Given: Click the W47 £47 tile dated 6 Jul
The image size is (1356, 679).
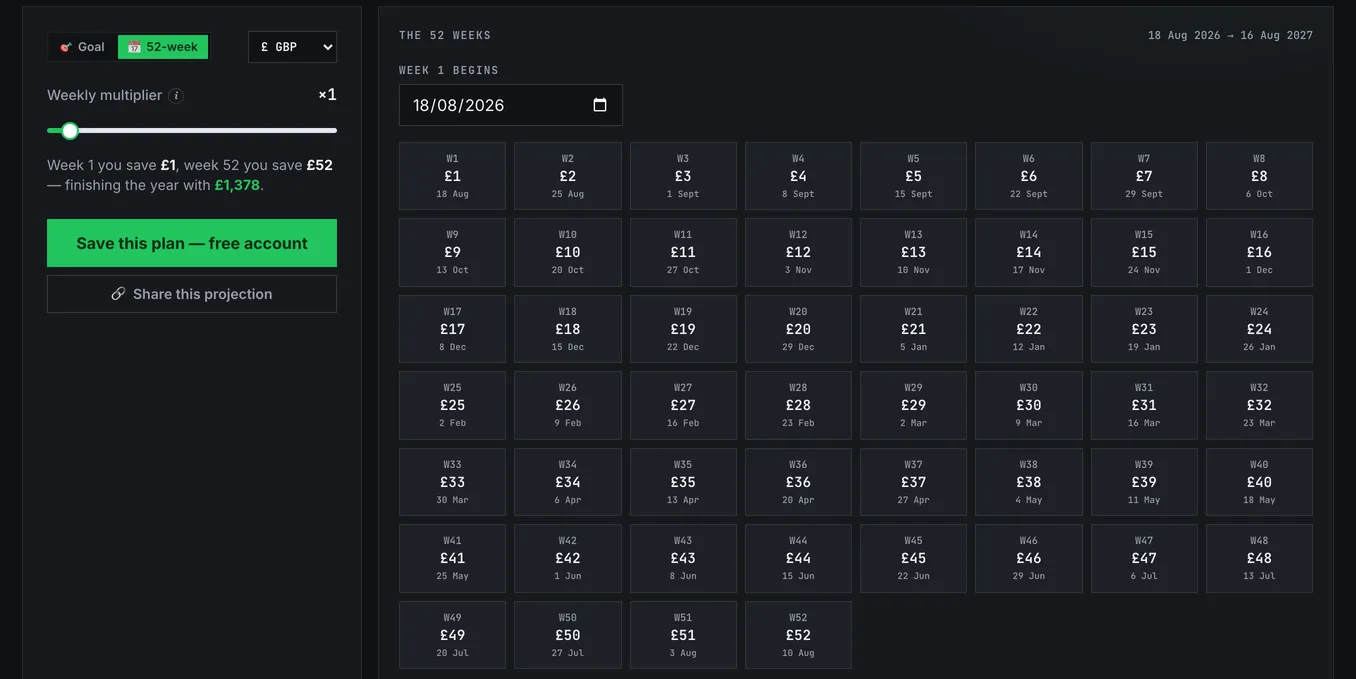Looking at the screenshot, I should pyautogui.click(x=1144, y=558).
